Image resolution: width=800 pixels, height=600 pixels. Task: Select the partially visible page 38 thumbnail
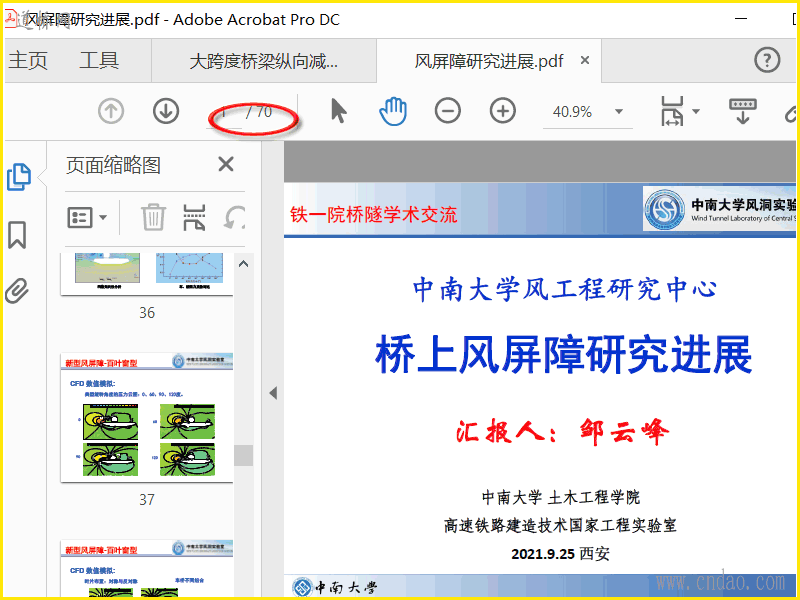pyautogui.click(x=147, y=568)
